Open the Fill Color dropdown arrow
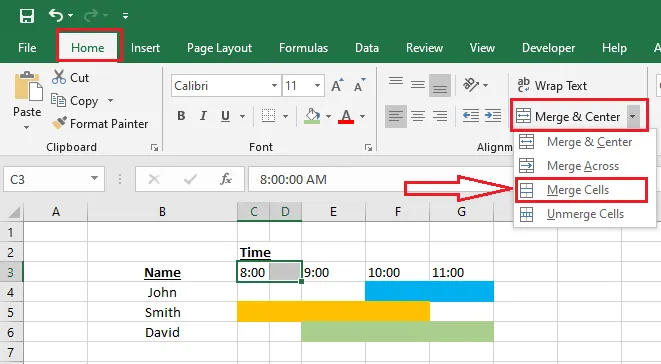Viewport: 661px width, 364px height. coord(328,116)
